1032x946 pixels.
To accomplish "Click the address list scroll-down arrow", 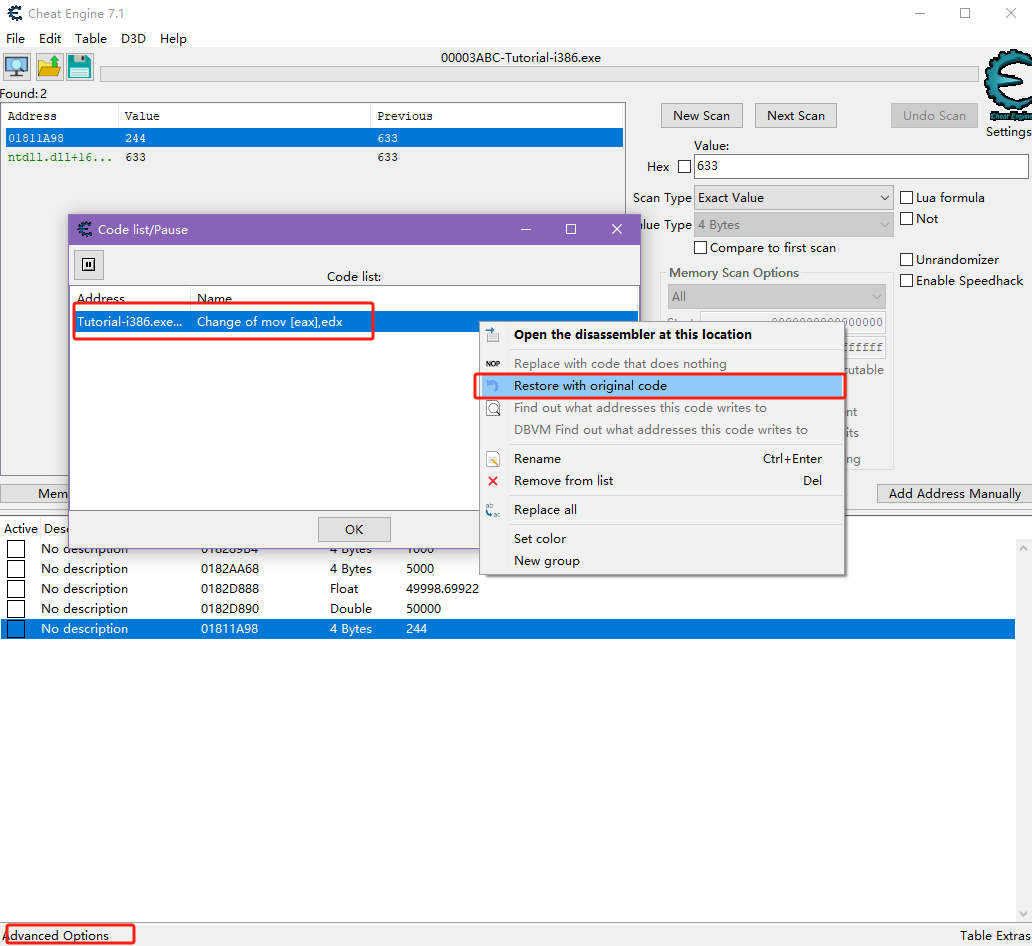I will (x=1023, y=913).
